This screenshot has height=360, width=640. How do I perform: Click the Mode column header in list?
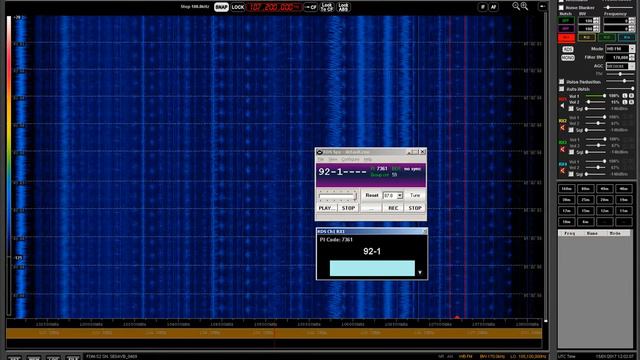pyautogui.click(x=616, y=233)
